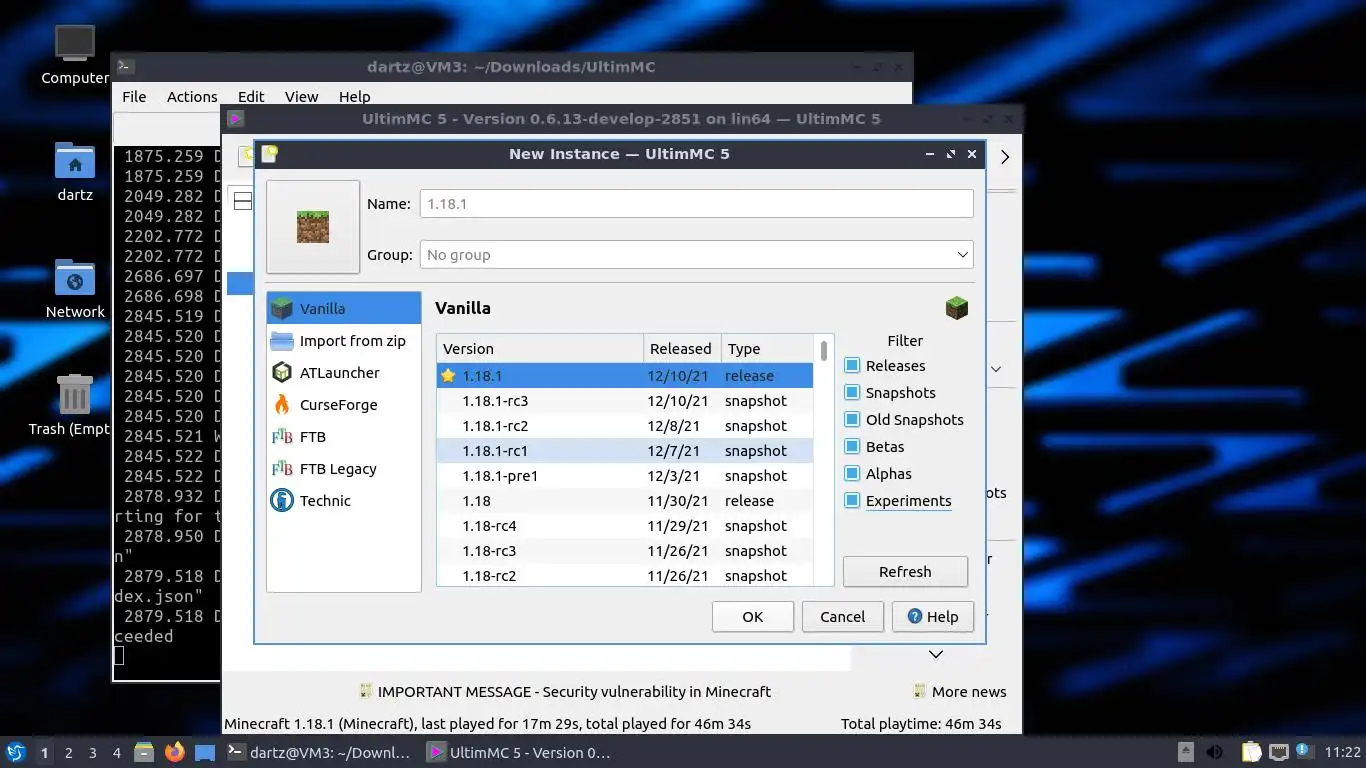The image size is (1366, 768).
Task: Expand the down arrow above More news
Action: click(x=936, y=654)
